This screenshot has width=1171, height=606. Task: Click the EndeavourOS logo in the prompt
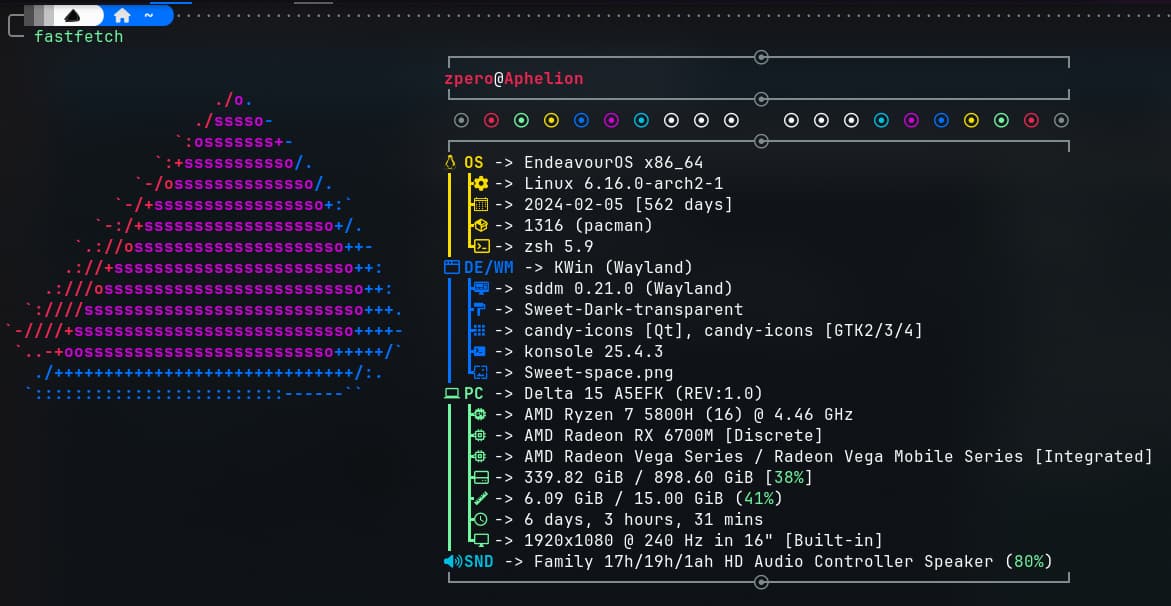[x=73, y=16]
